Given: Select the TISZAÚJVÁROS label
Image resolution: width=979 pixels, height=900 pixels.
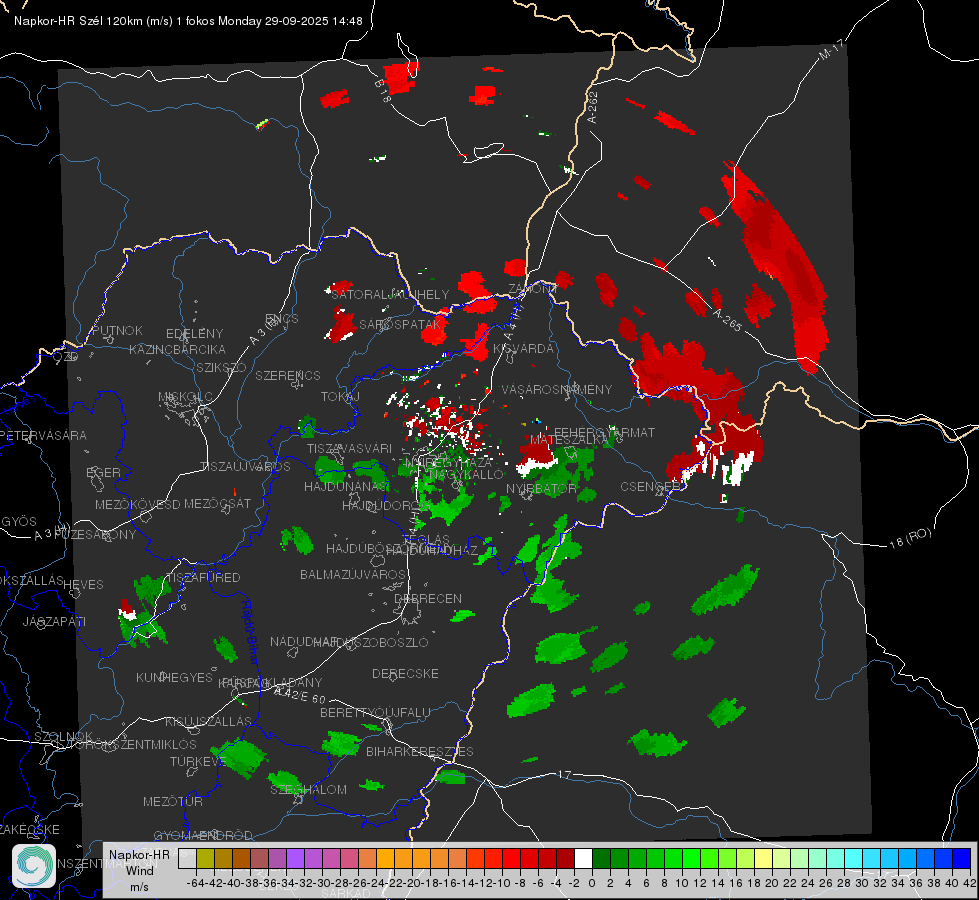Looking at the screenshot, I should click(245, 467).
